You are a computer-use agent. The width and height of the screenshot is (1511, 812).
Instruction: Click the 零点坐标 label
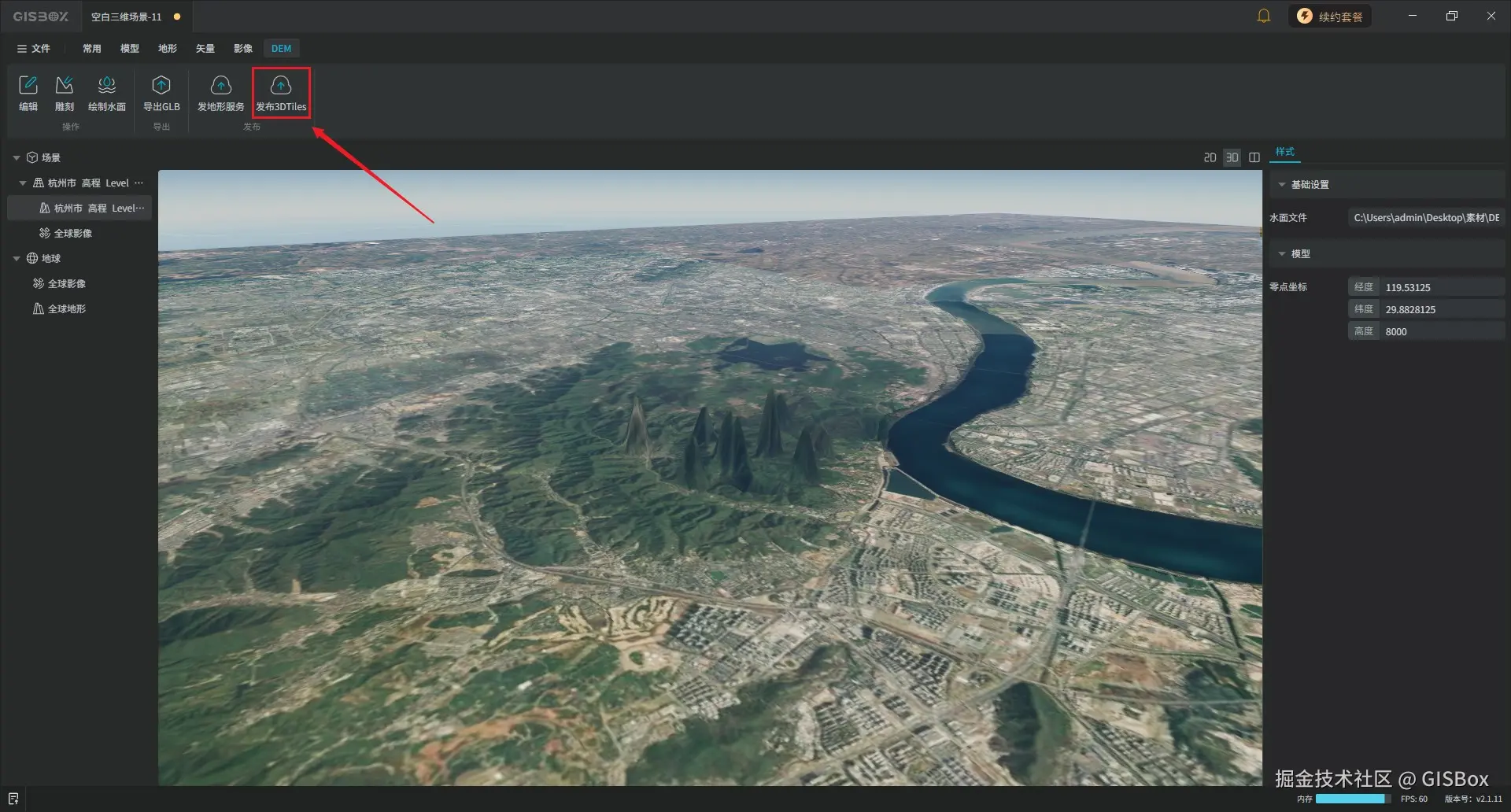point(1288,287)
